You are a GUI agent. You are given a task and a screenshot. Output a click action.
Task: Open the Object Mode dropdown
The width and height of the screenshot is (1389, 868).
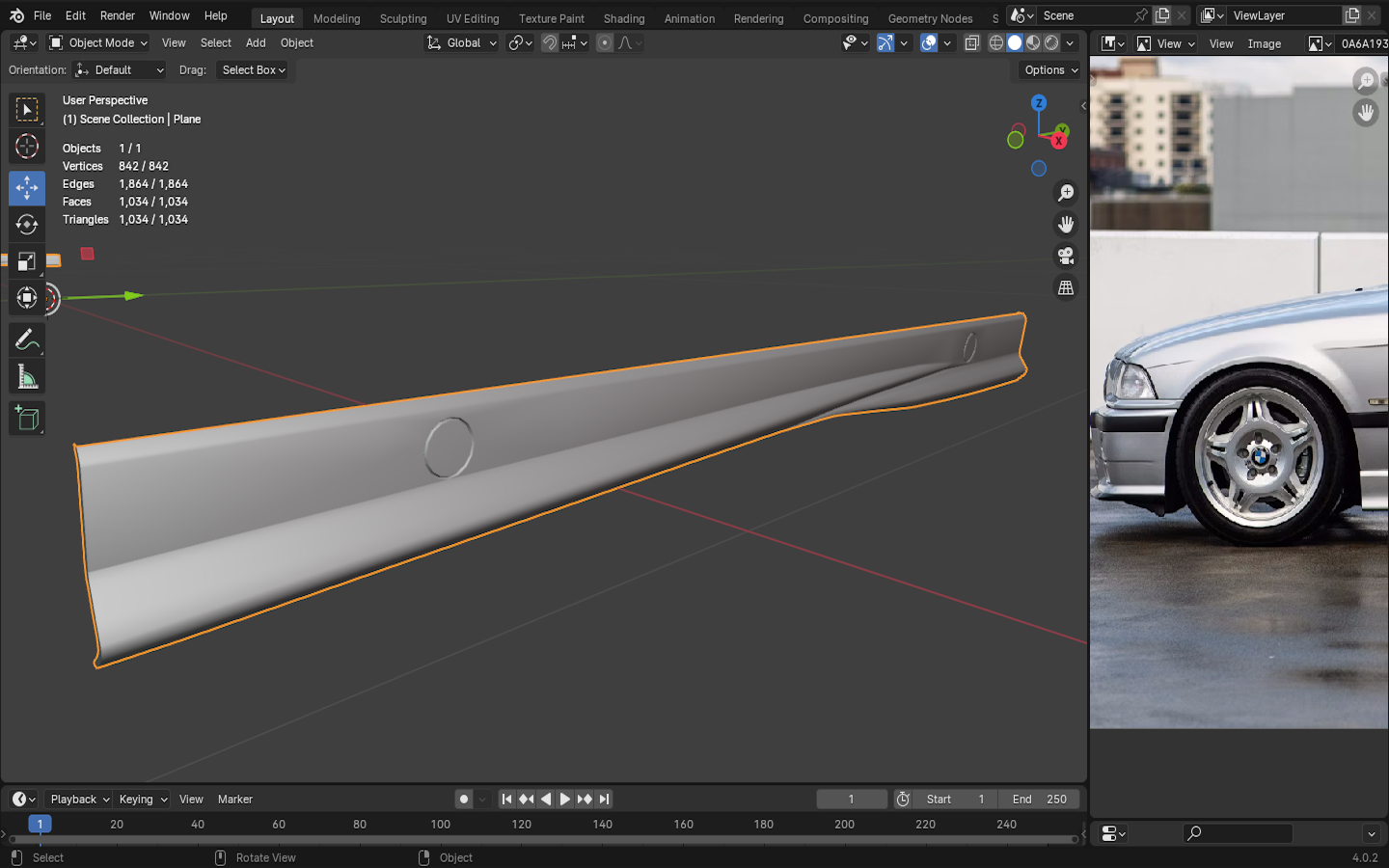(x=97, y=42)
